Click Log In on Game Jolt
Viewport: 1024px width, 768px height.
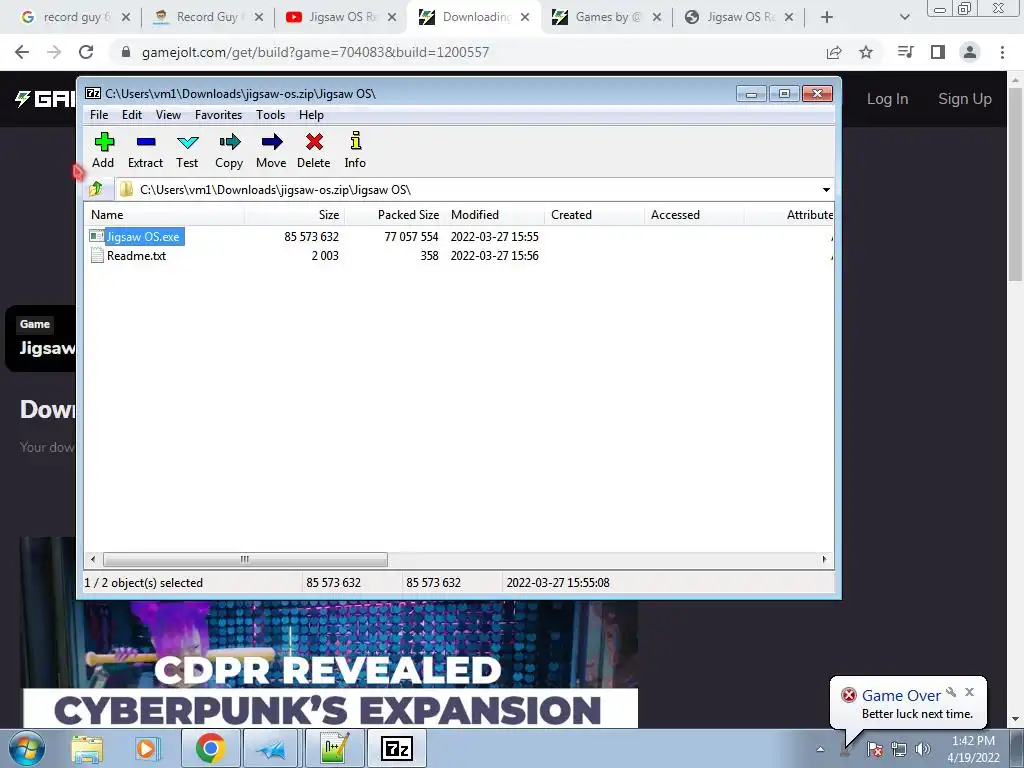887,99
